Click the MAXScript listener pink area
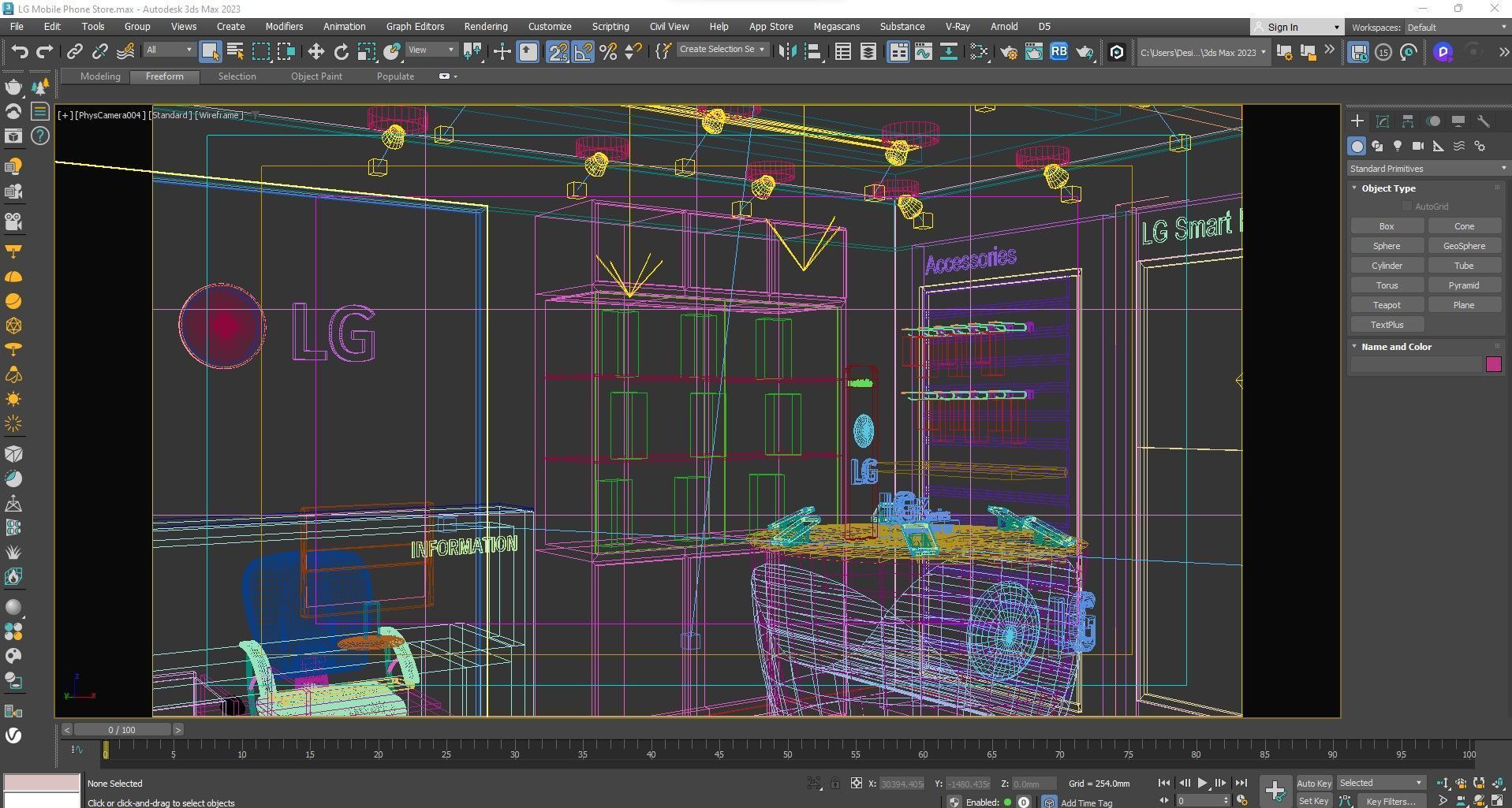Image resolution: width=1512 pixels, height=808 pixels. (x=42, y=783)
